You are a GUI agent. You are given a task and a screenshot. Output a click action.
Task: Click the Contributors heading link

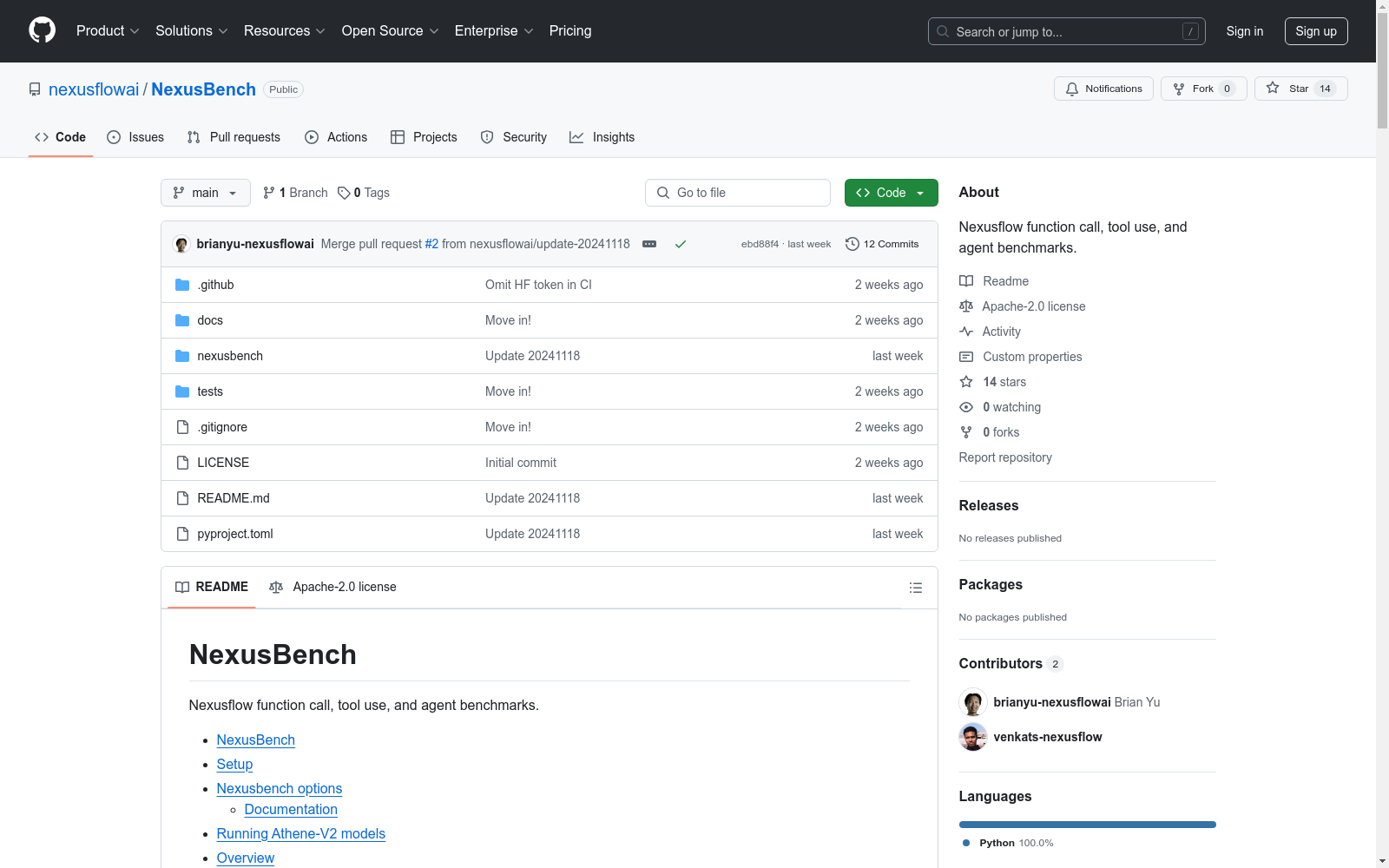[x=1001, y=663]
